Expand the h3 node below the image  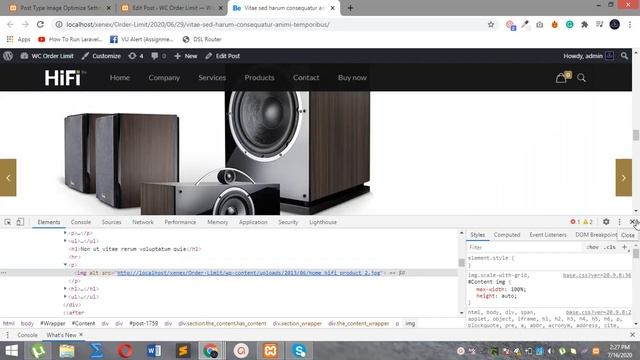click(65, 289)
